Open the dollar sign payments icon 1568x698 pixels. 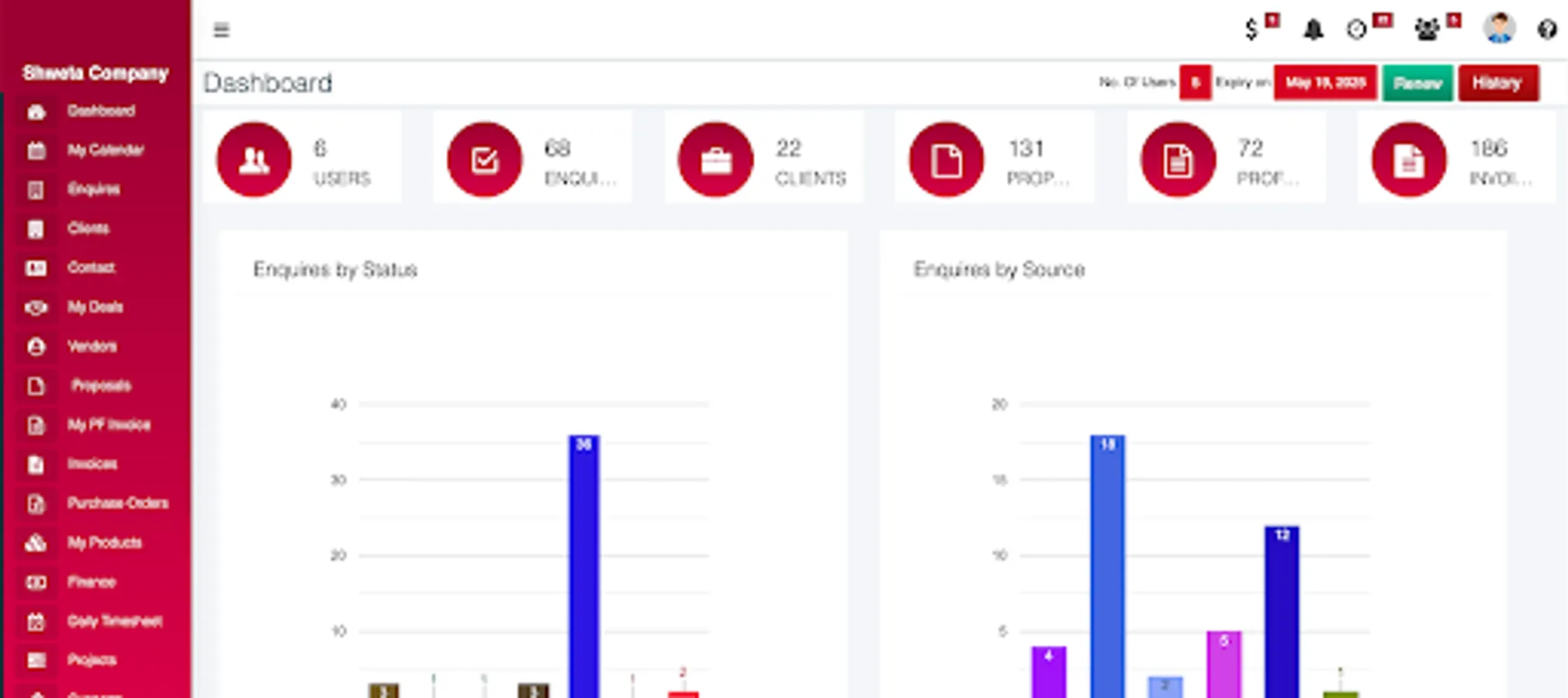[x=1251, y=29]
